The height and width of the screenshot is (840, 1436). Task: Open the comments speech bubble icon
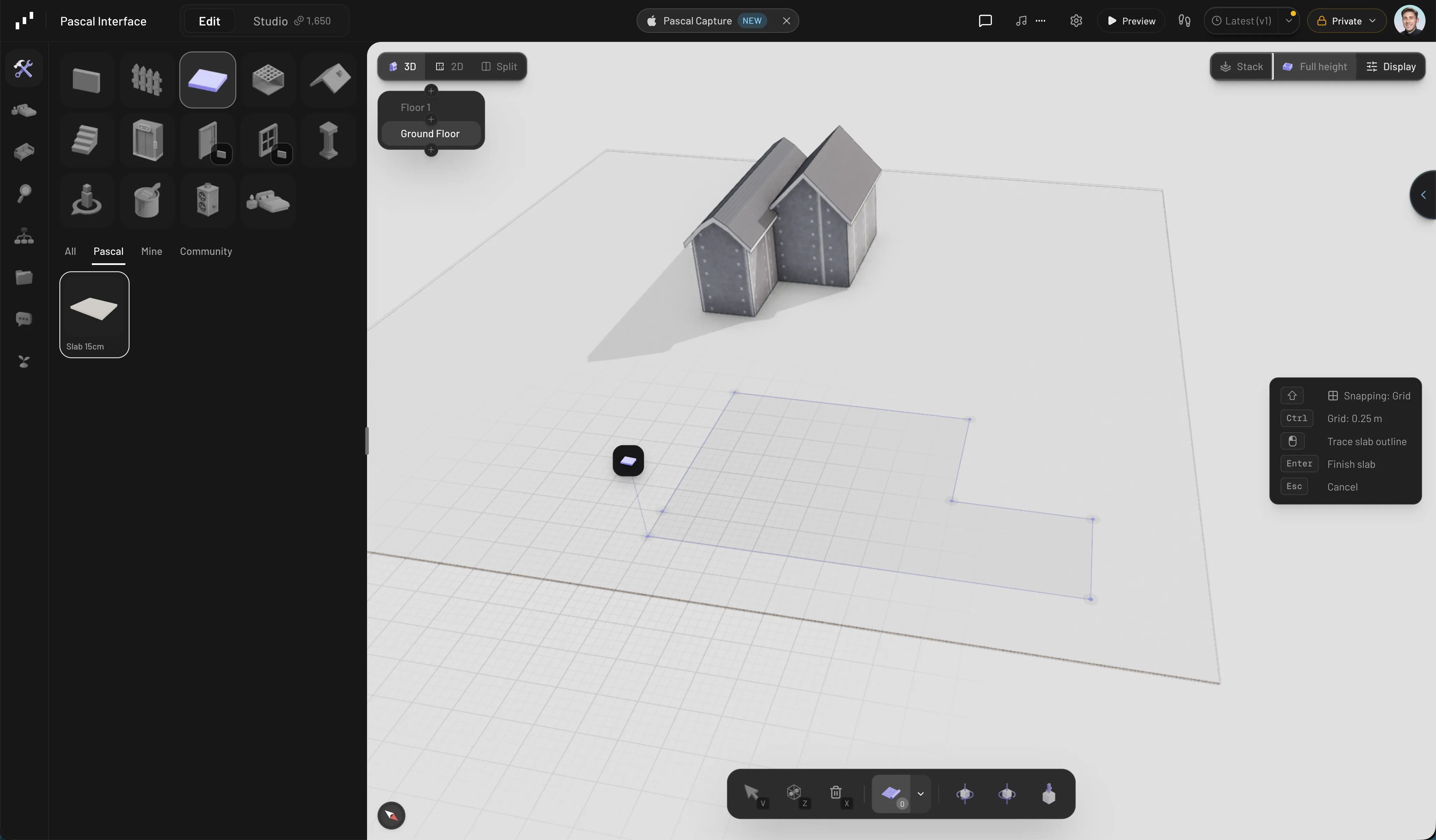tap(985, 21)
